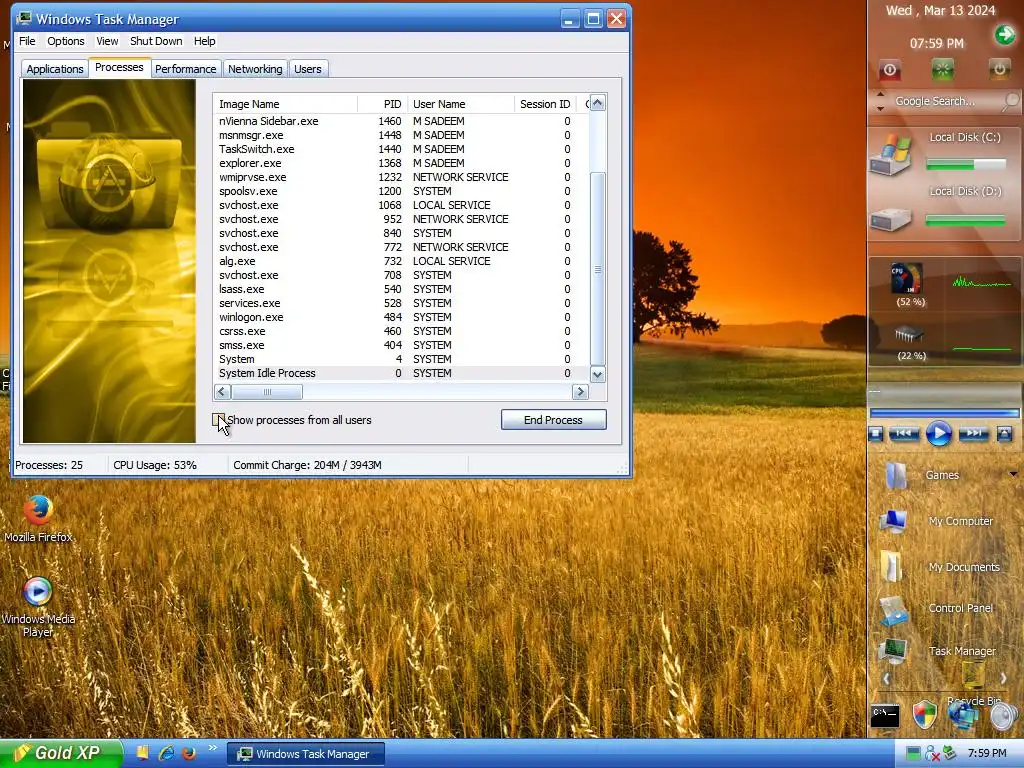Viewport: 1024px width, 768px height.
Task: Open My Documents from sidebar
Action: (891, 566)
